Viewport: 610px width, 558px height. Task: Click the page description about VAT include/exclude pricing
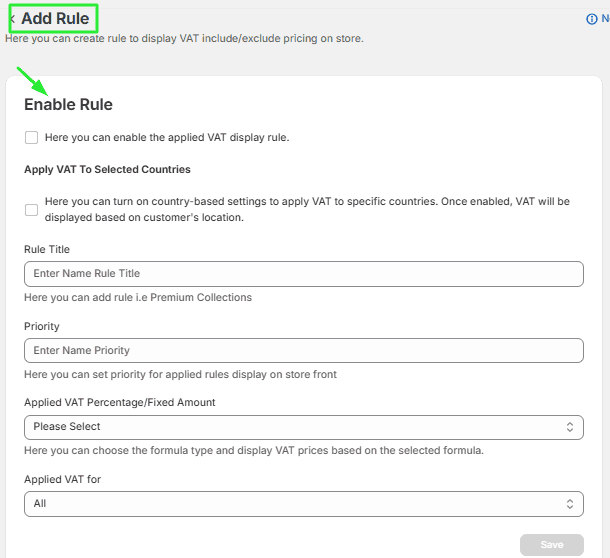coord(184,39)
